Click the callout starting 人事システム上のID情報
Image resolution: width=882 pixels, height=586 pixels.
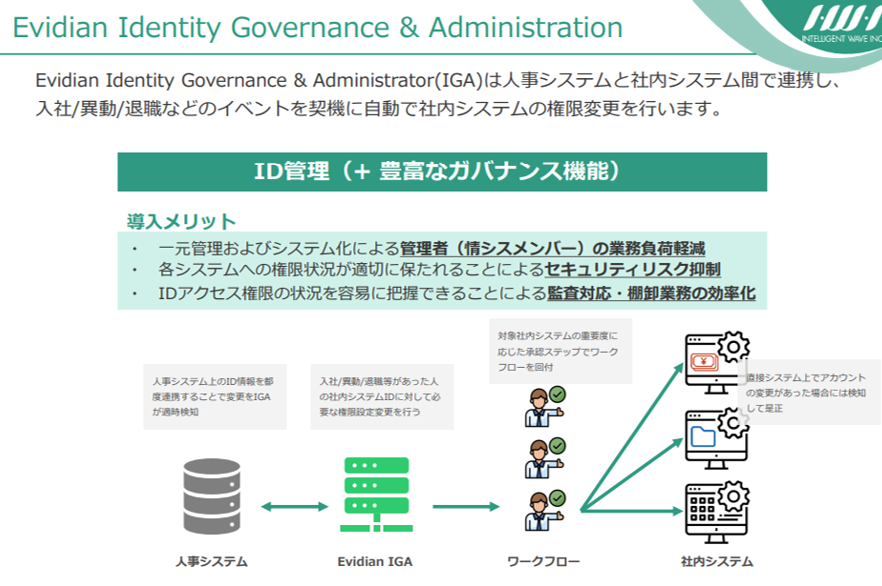pos(215,396)
